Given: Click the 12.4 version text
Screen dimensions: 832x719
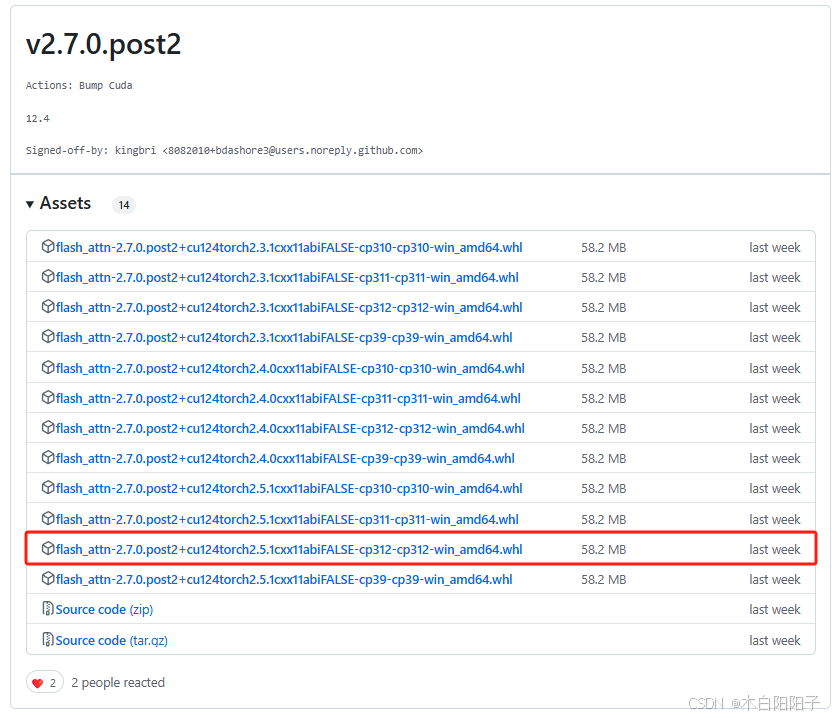Looking at the screenshot, I should 38,118.
